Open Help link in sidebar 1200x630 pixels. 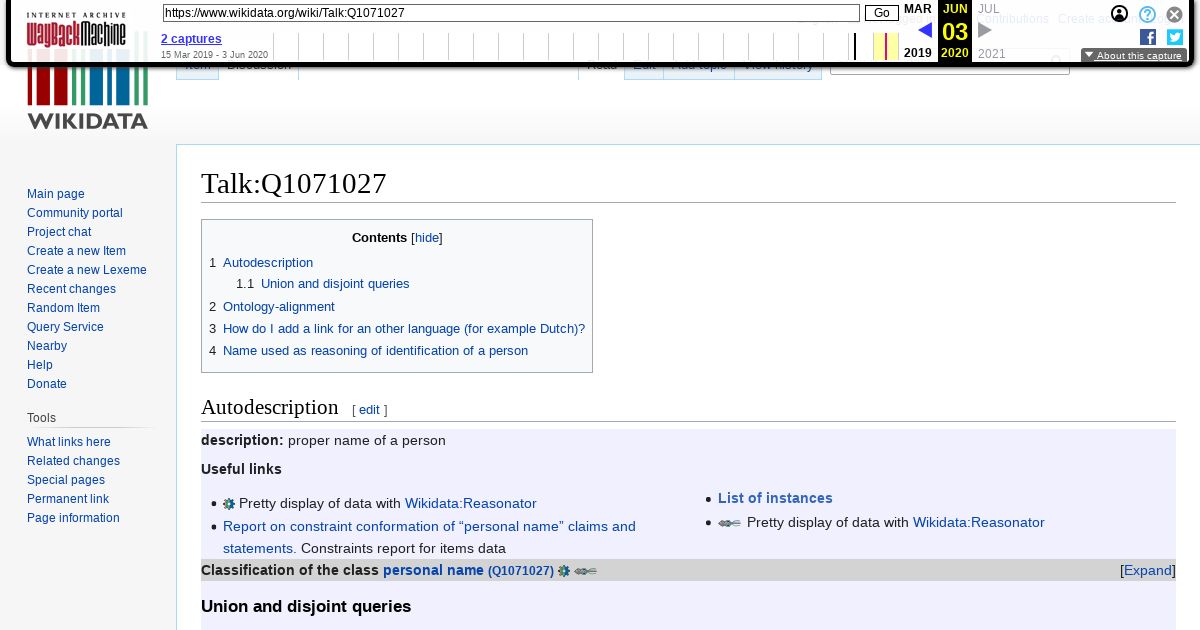click(x=40, y=365)
